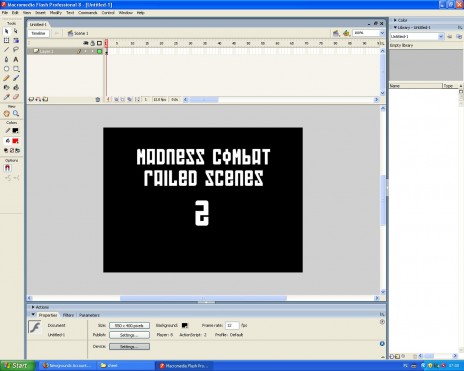Select the Paint Bucket tool

16,87
